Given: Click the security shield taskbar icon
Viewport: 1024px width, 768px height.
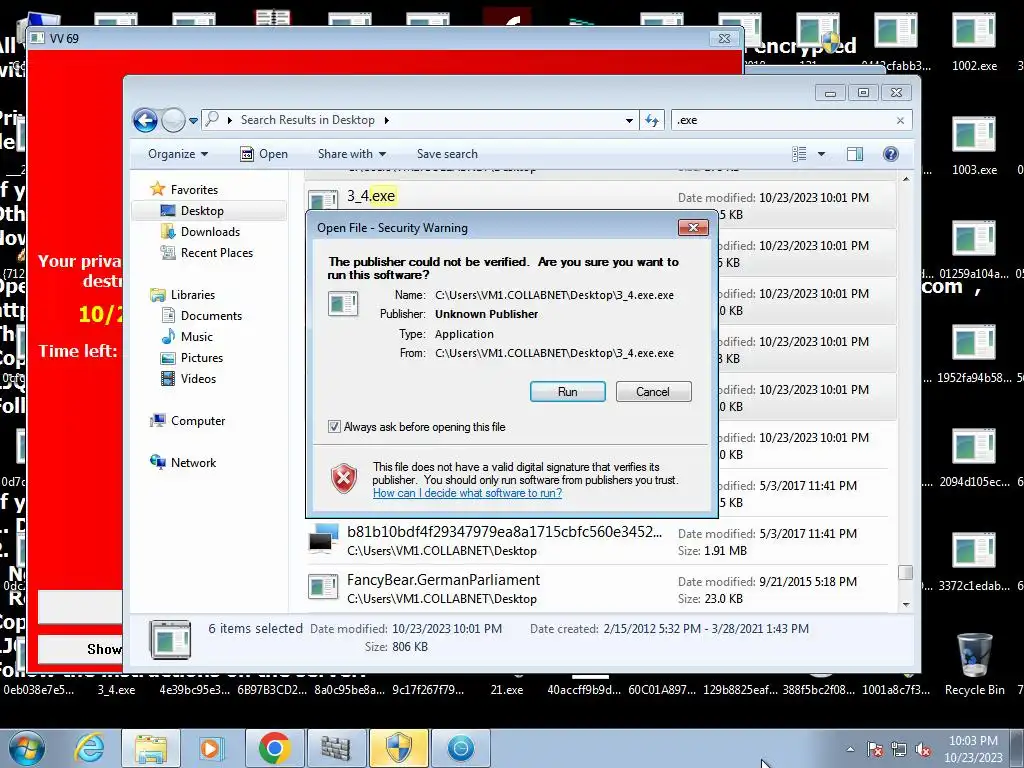Looking at the screenshot, I should (398, 748).
